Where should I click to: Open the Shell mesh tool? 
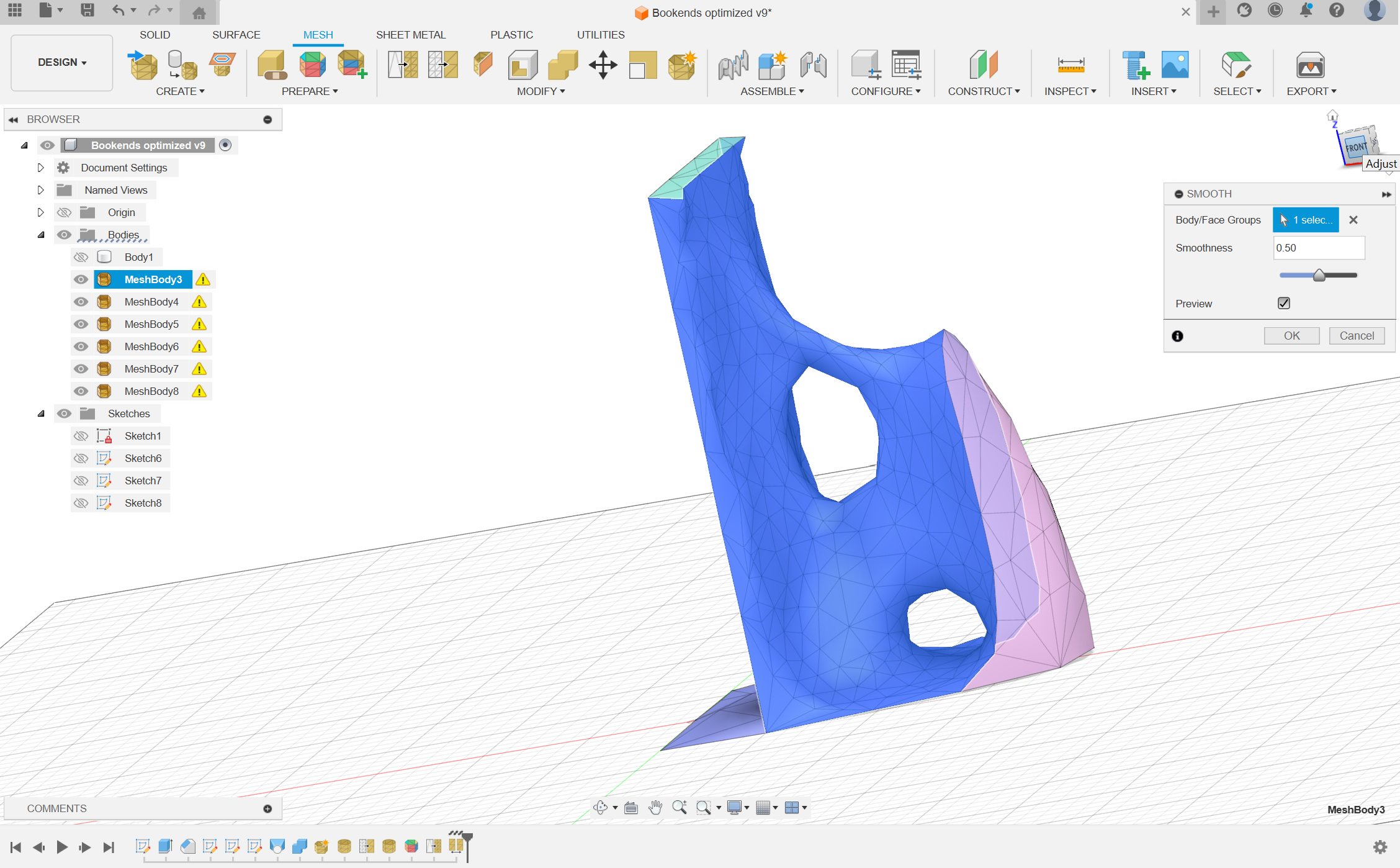pos(523,65)
